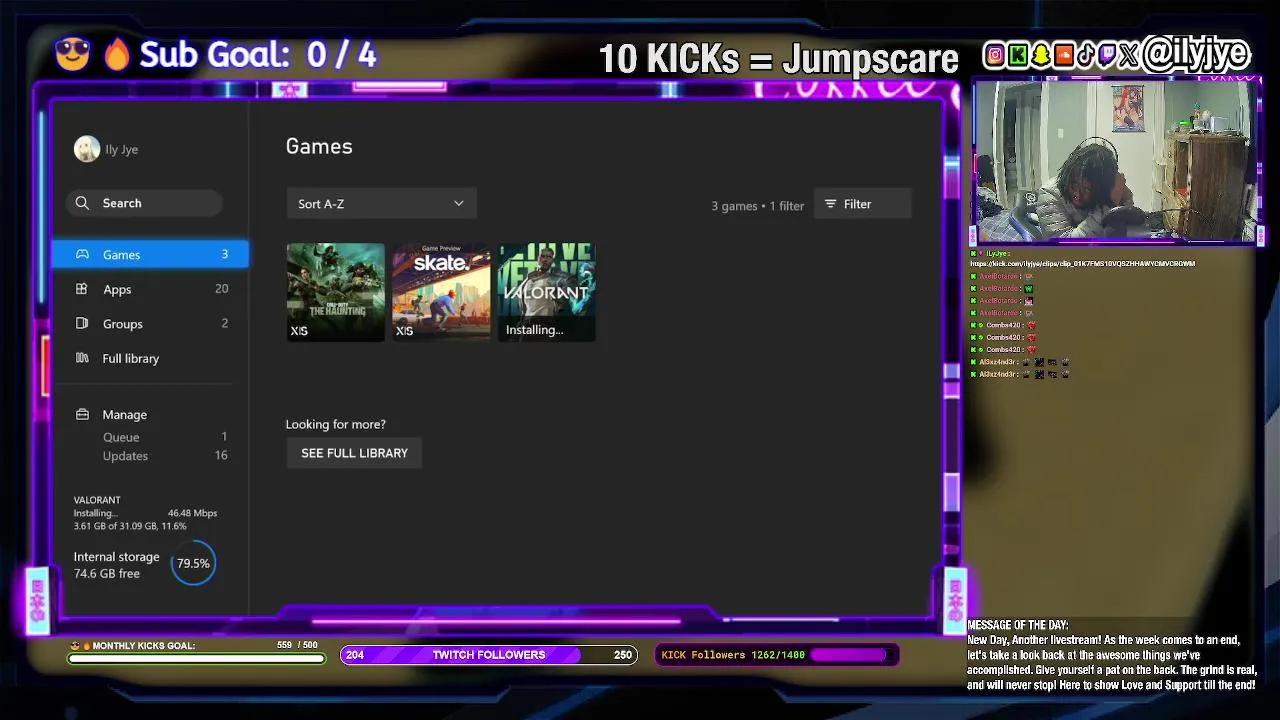Image resolution: width=1280 pixels, height=720 pixels.
Task: Click "74.6 GB free" text
Action: [106, 574]
